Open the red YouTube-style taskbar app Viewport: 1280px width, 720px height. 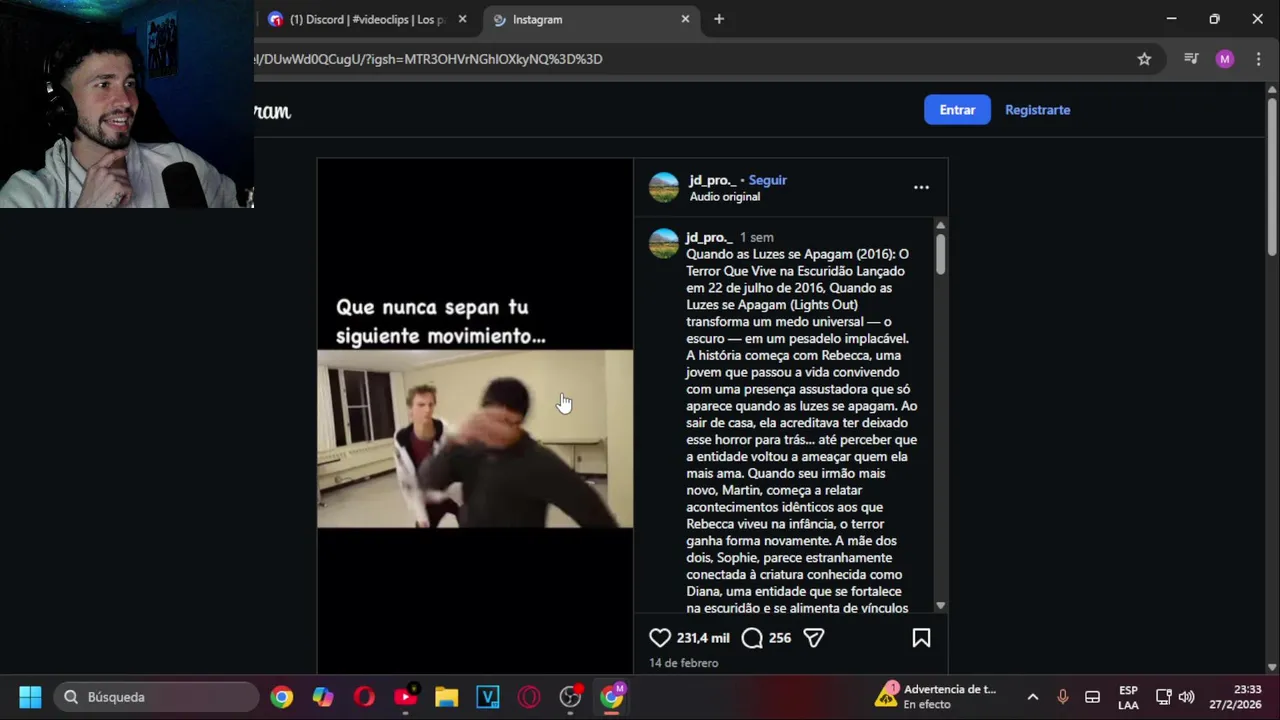point(406,697)
